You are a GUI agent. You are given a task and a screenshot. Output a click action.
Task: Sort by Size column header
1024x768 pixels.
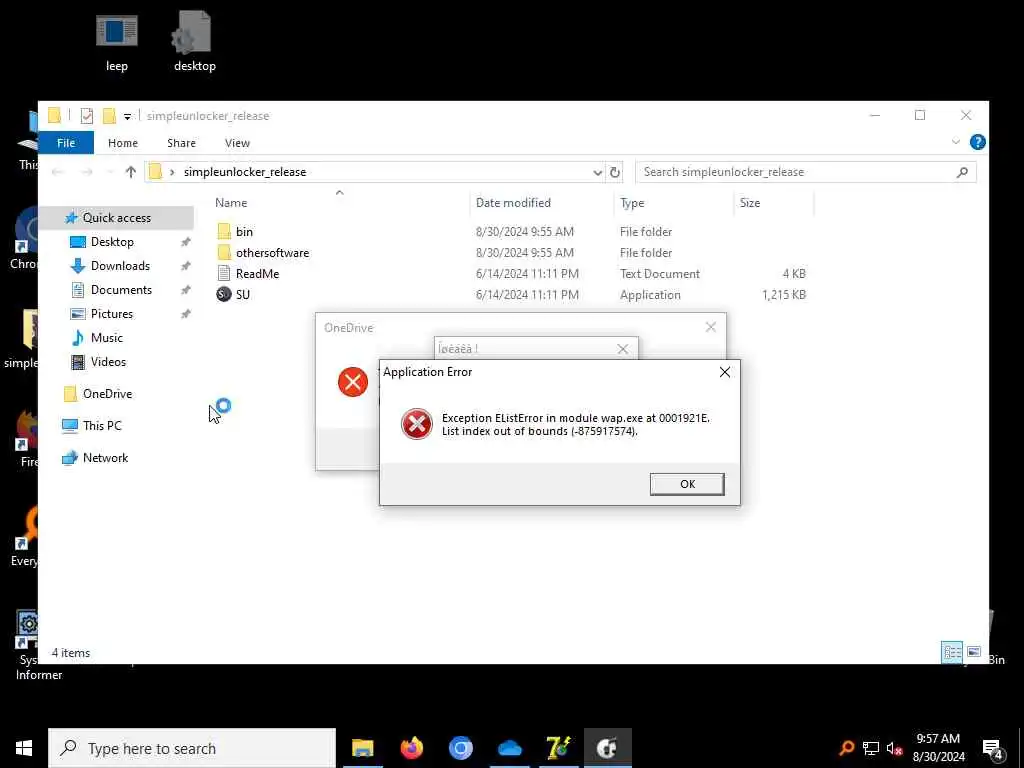750,202
